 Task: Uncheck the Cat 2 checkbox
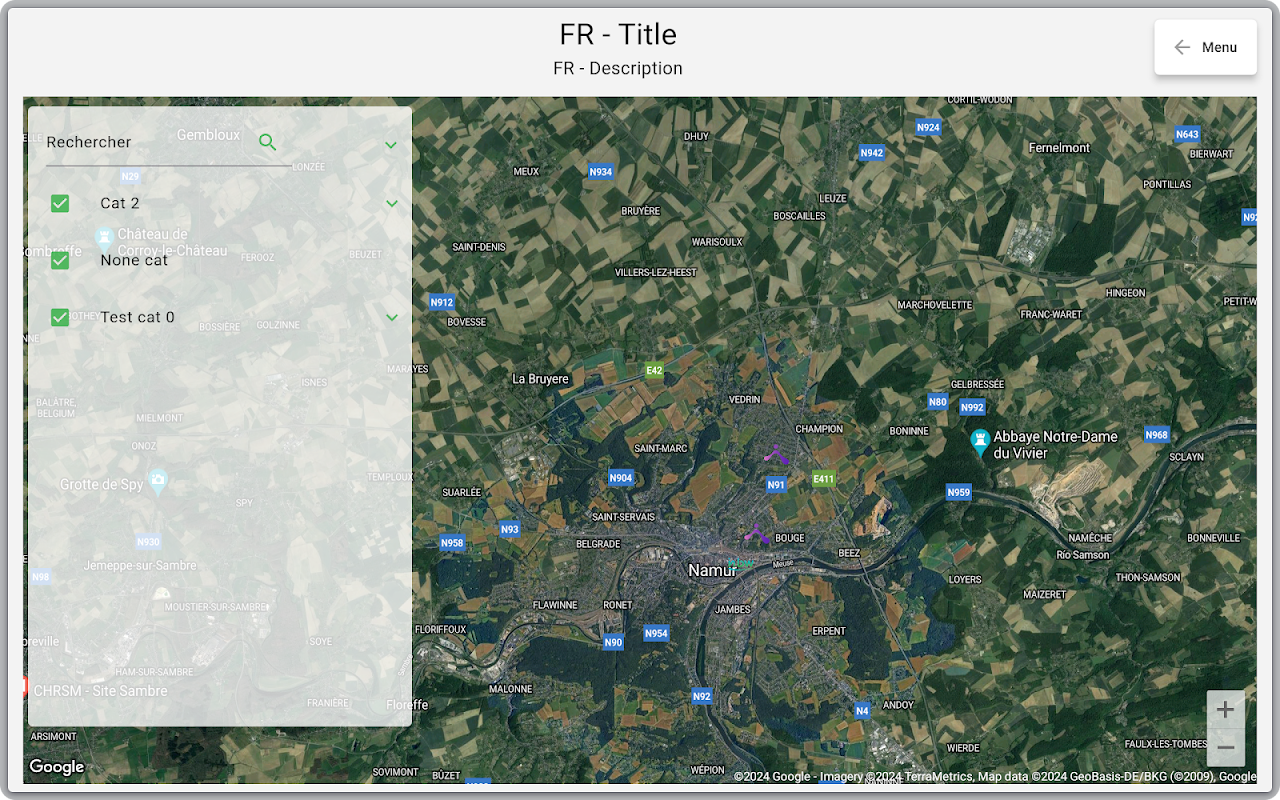click(60, 203)
